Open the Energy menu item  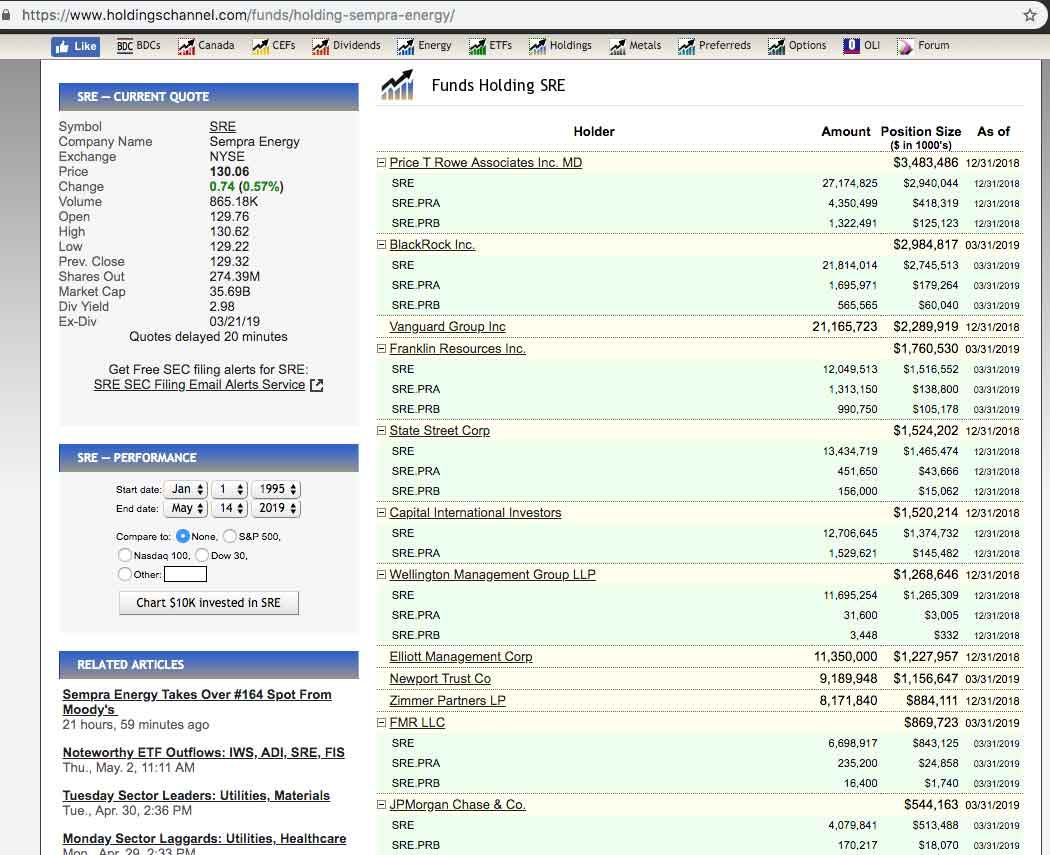(x=435, y=46)
